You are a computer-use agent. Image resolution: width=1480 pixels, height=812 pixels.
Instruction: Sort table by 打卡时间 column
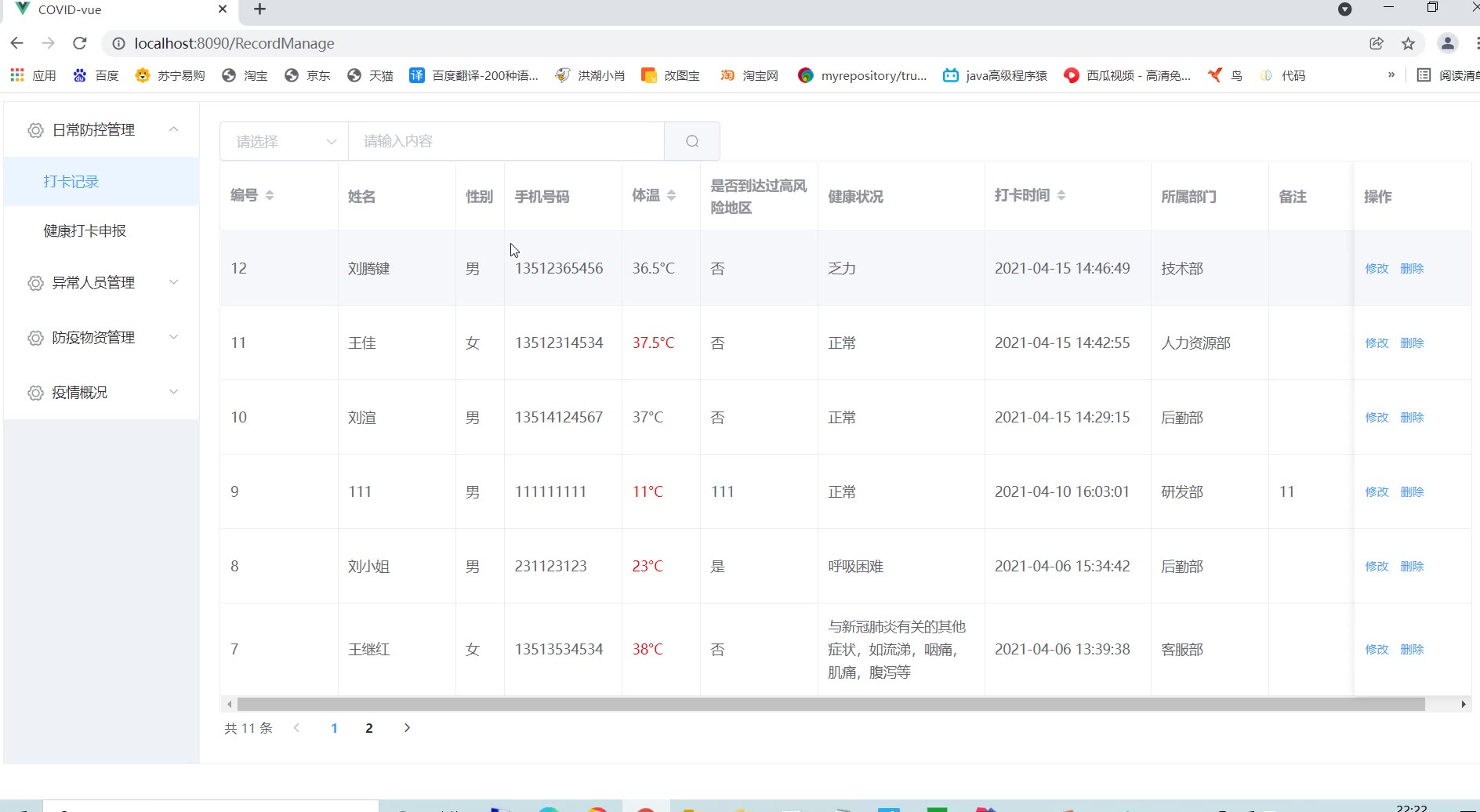[x=1061, y=195]
